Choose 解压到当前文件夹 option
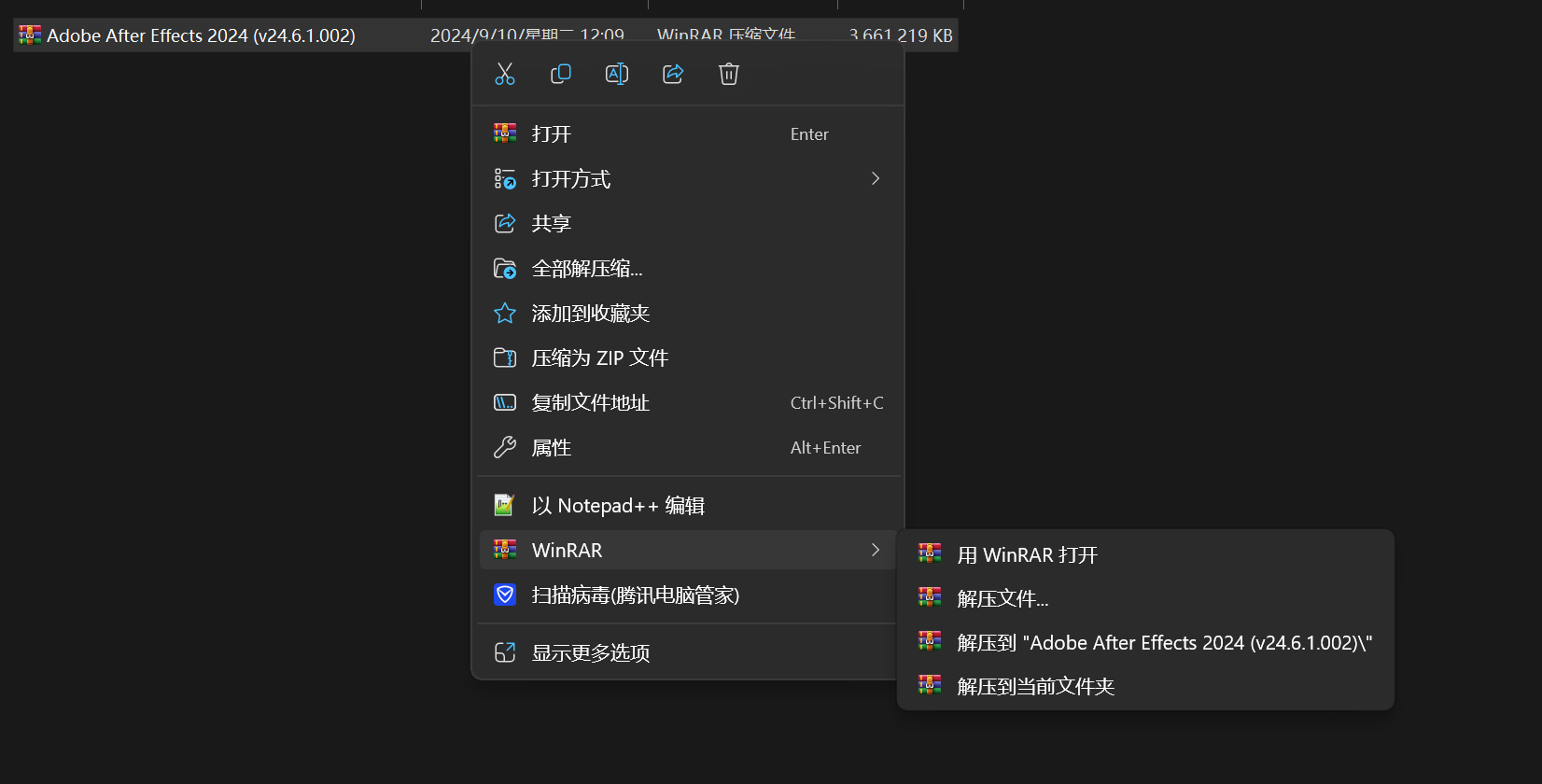Viewport: 1542px width, 784px height. pos(1035,687)
